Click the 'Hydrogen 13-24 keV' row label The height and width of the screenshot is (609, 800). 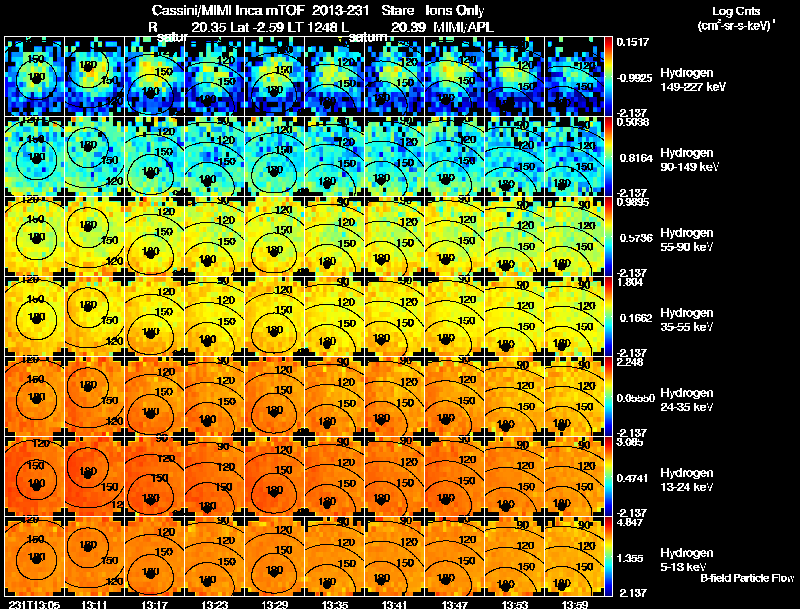[686, 480]
